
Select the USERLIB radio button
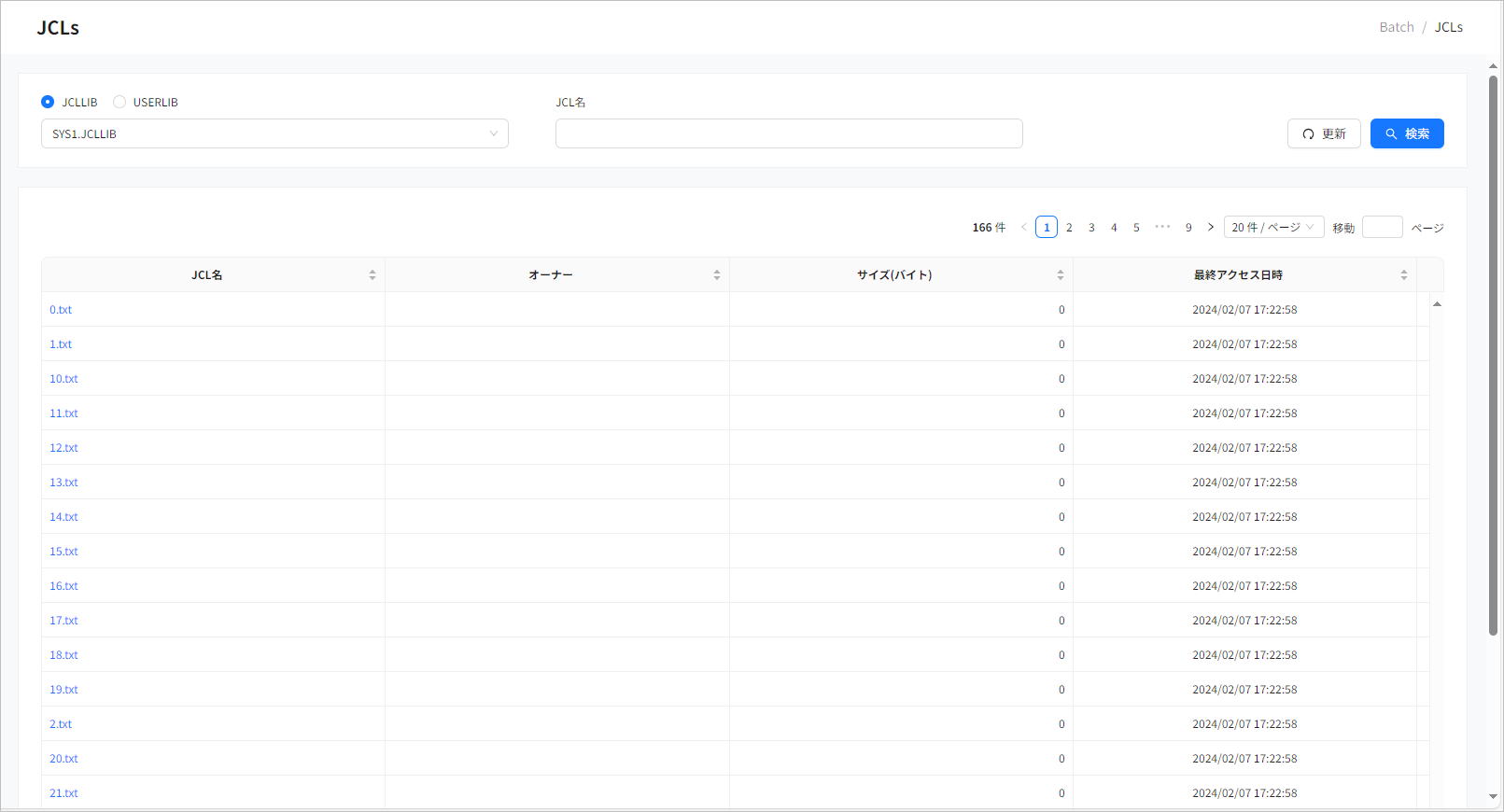click(x=119, y=102)
